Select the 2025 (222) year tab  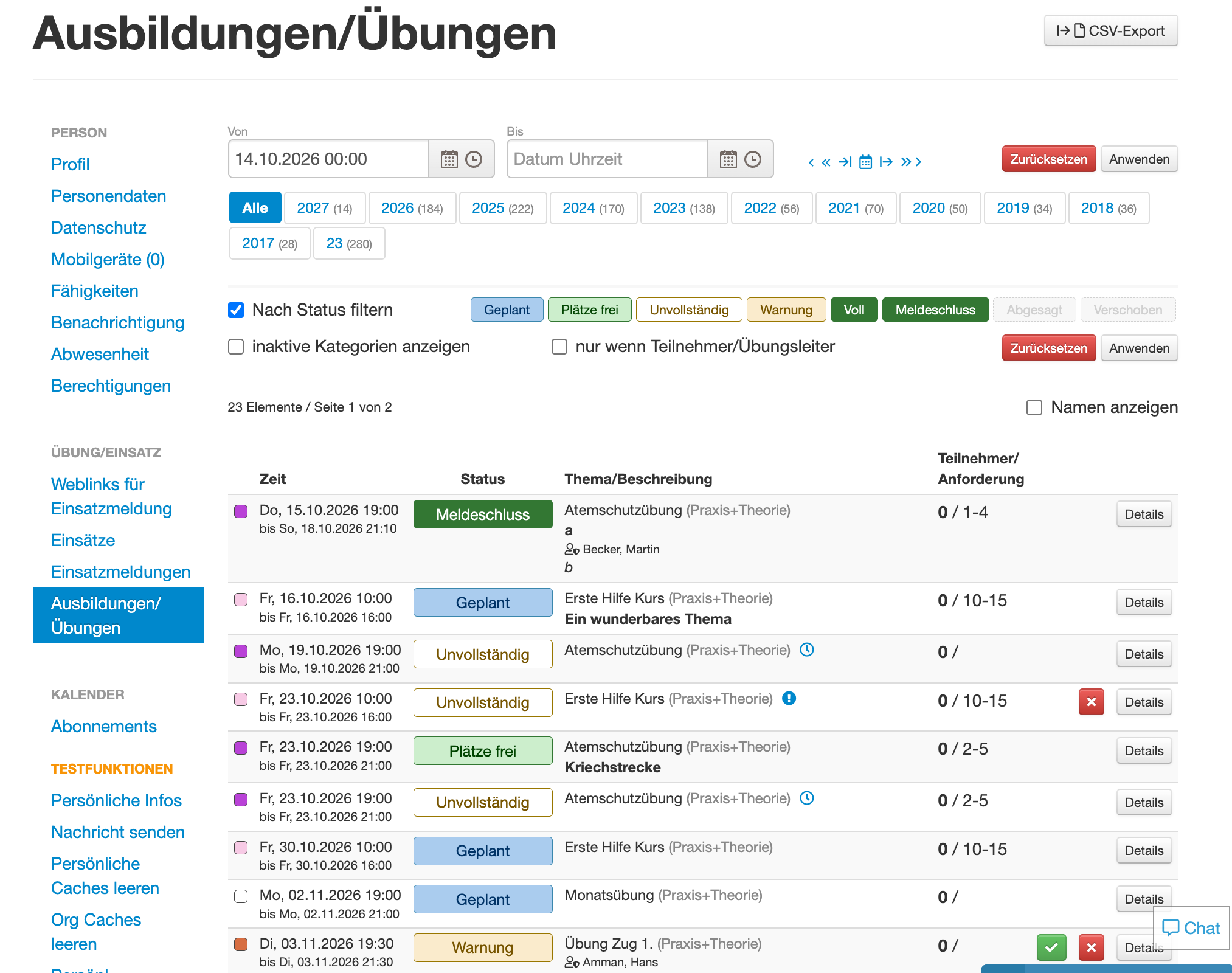[x=502, y=208]
